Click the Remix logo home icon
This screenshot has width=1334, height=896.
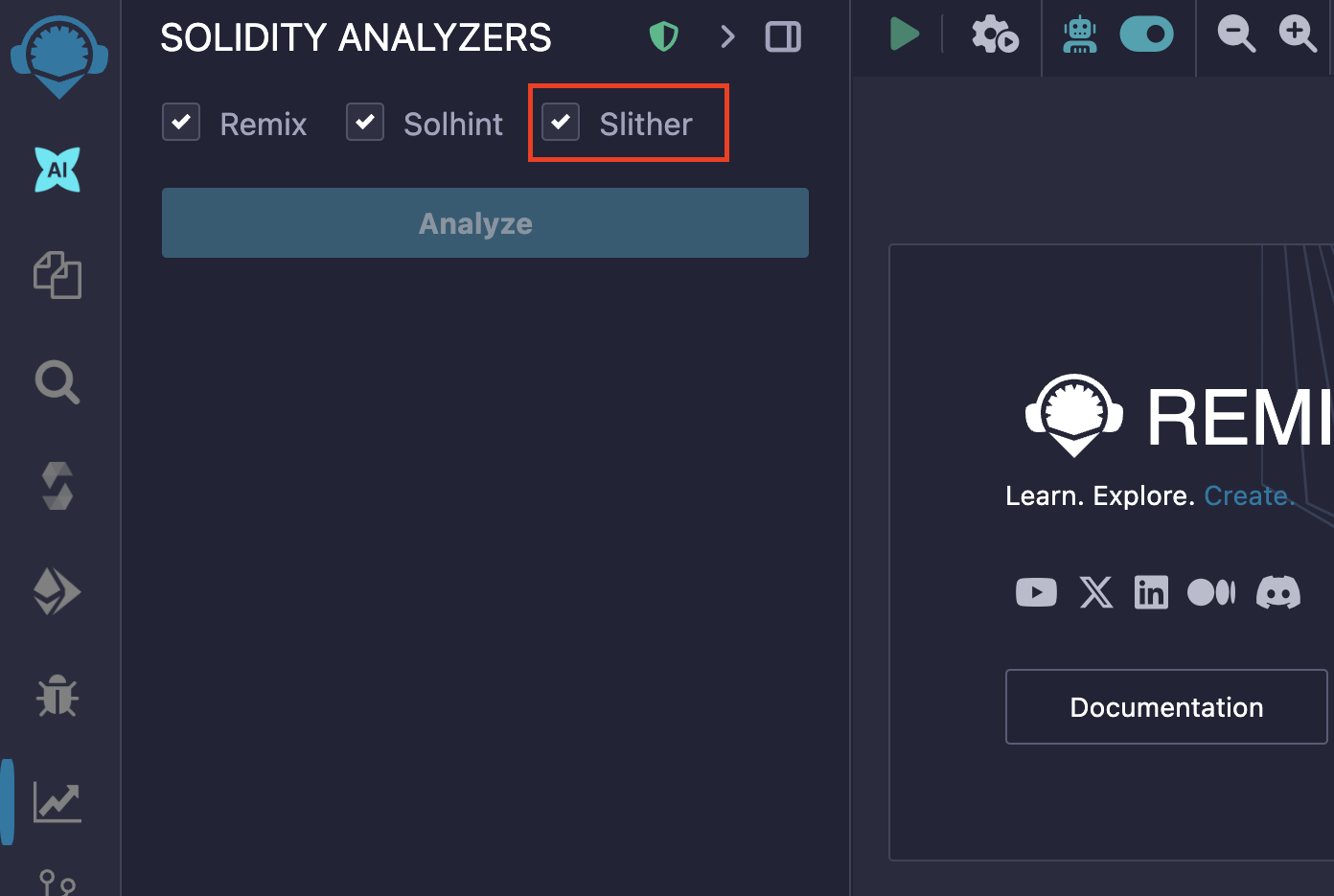[58, 57]
